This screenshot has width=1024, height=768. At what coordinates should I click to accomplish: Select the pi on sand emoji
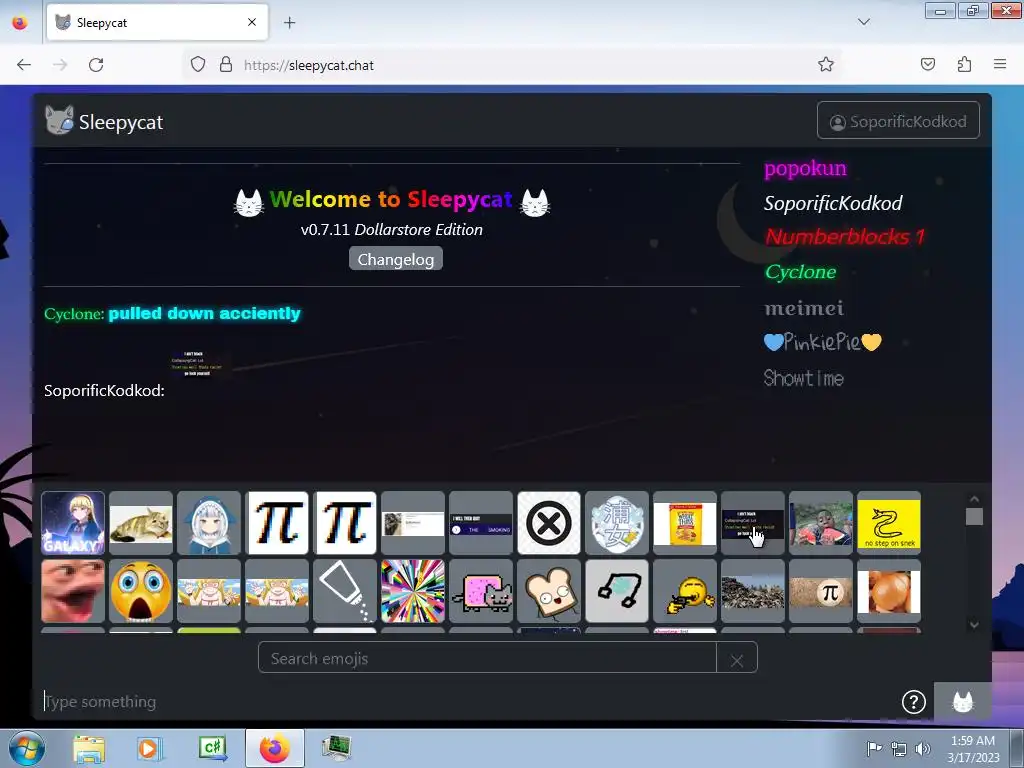(x=821, y=591)
